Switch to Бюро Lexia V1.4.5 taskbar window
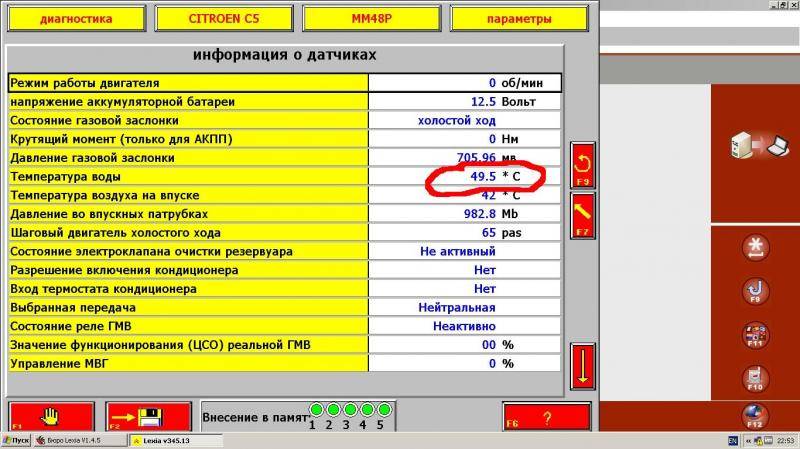The image size is (800, 449). click(x=79, y=440)
